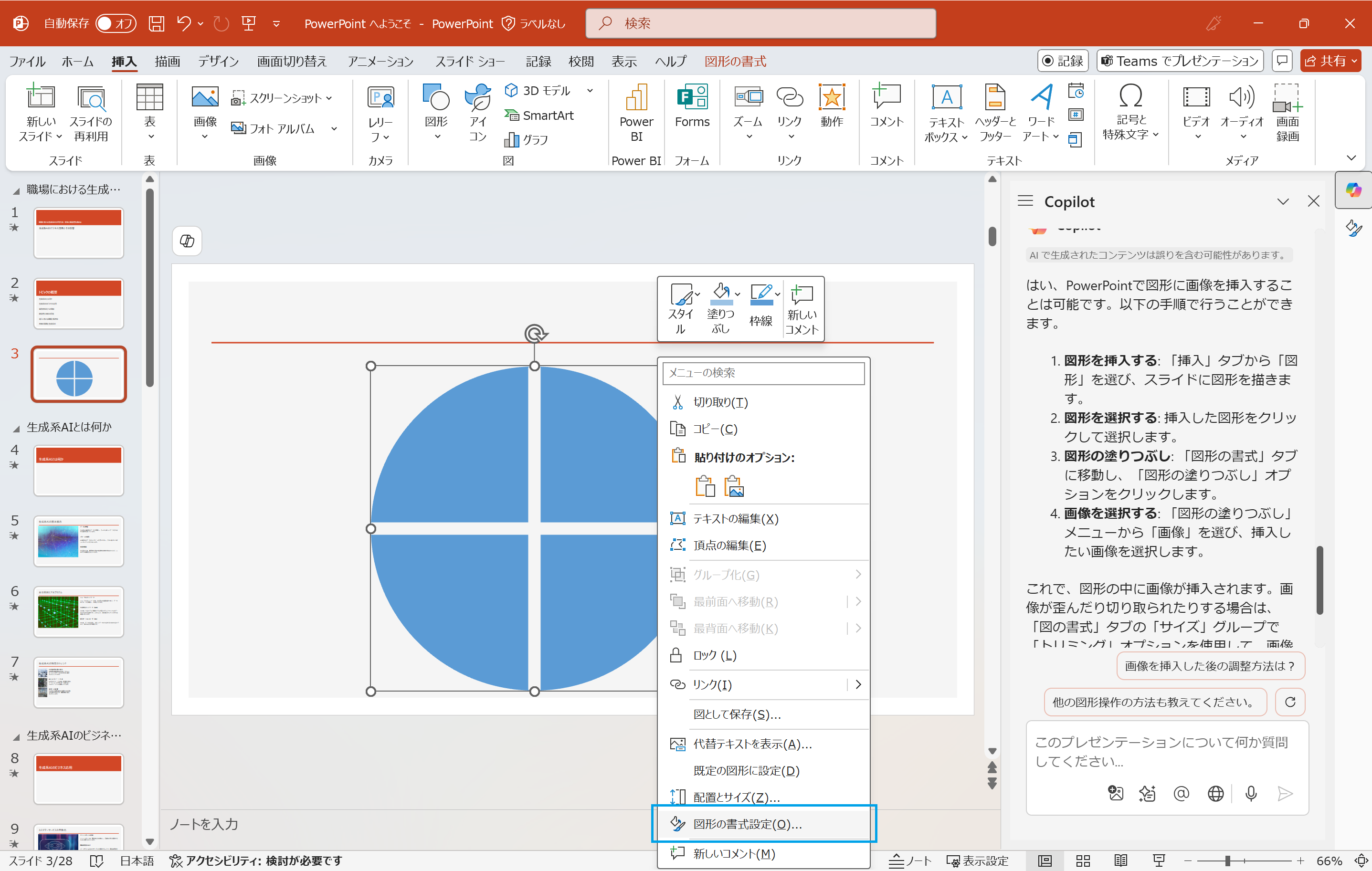Click the メニューの検索 search field
The height and width of the screenshot is (871, 1372).
coord(763,373)
